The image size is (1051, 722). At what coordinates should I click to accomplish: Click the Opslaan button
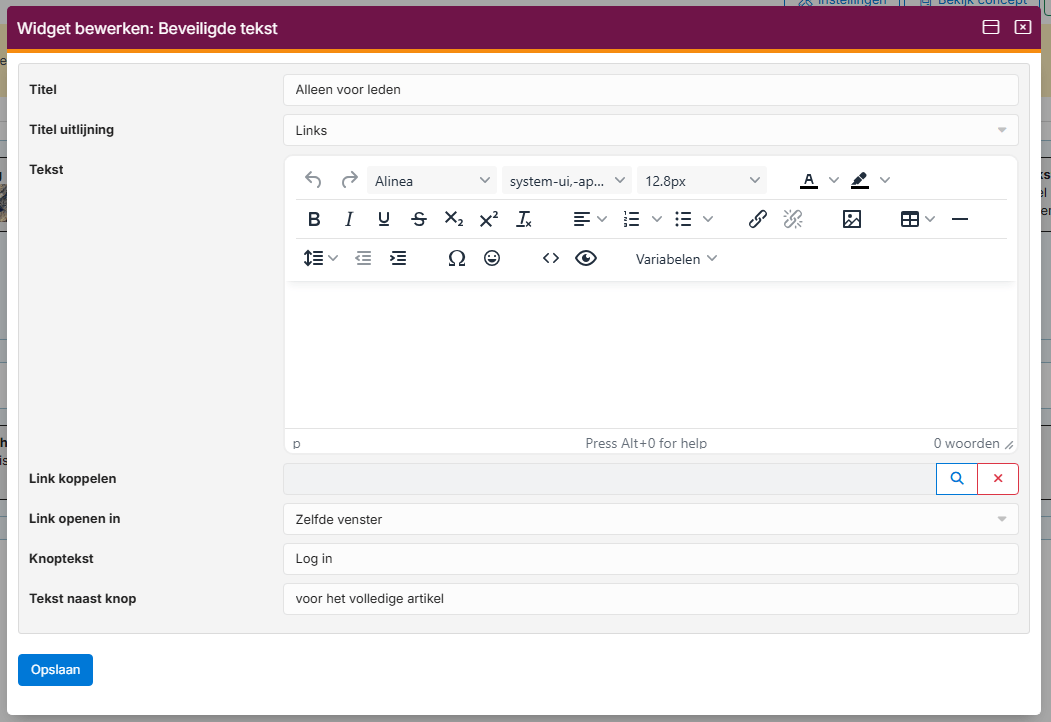pyautogui.click(x=55, y=669)
